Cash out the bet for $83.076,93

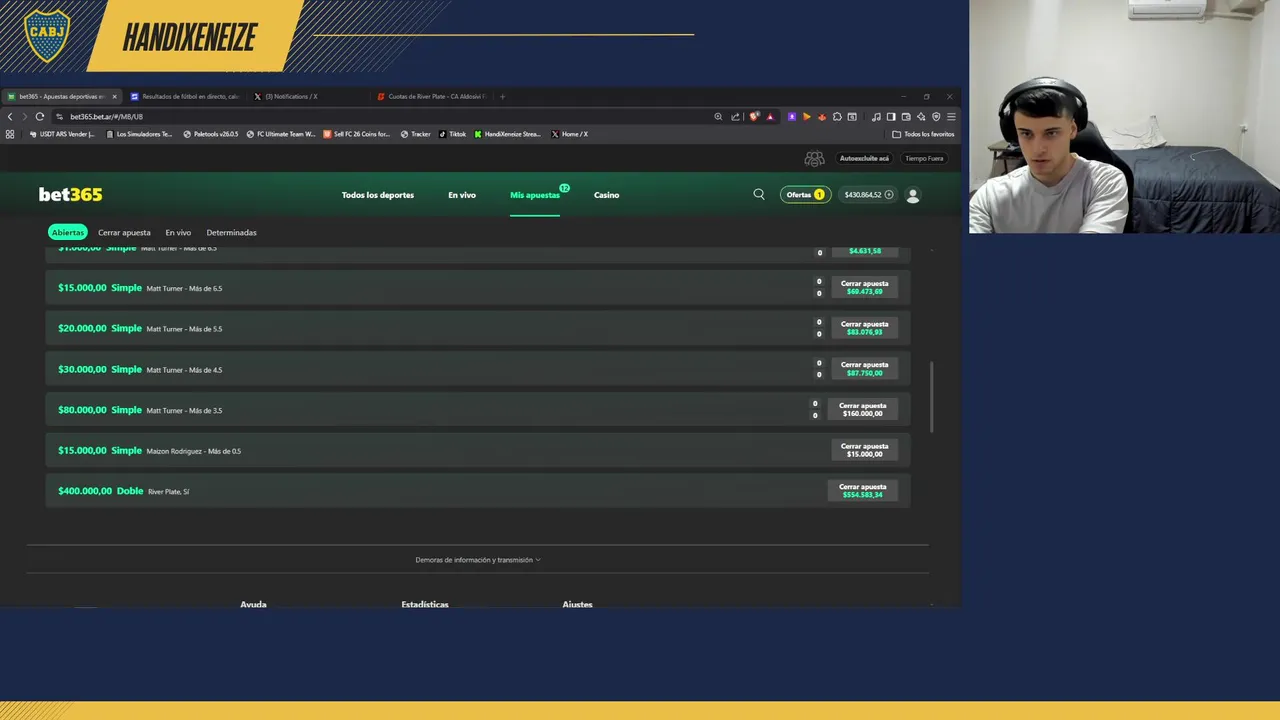point(864,328)
